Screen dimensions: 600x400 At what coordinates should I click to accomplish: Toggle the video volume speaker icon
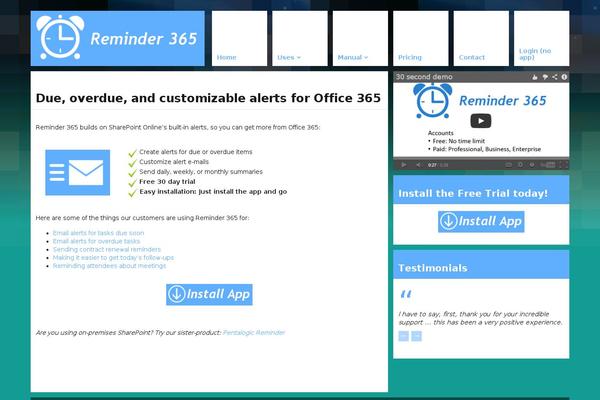click(x=418, y=165)
